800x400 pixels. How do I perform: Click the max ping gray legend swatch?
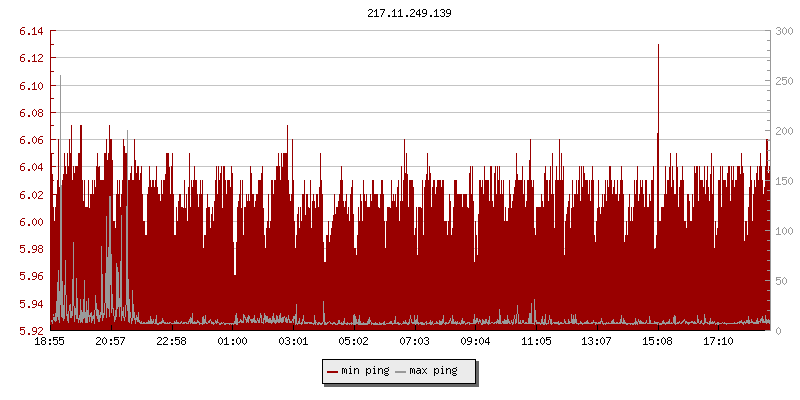(401, 371)
